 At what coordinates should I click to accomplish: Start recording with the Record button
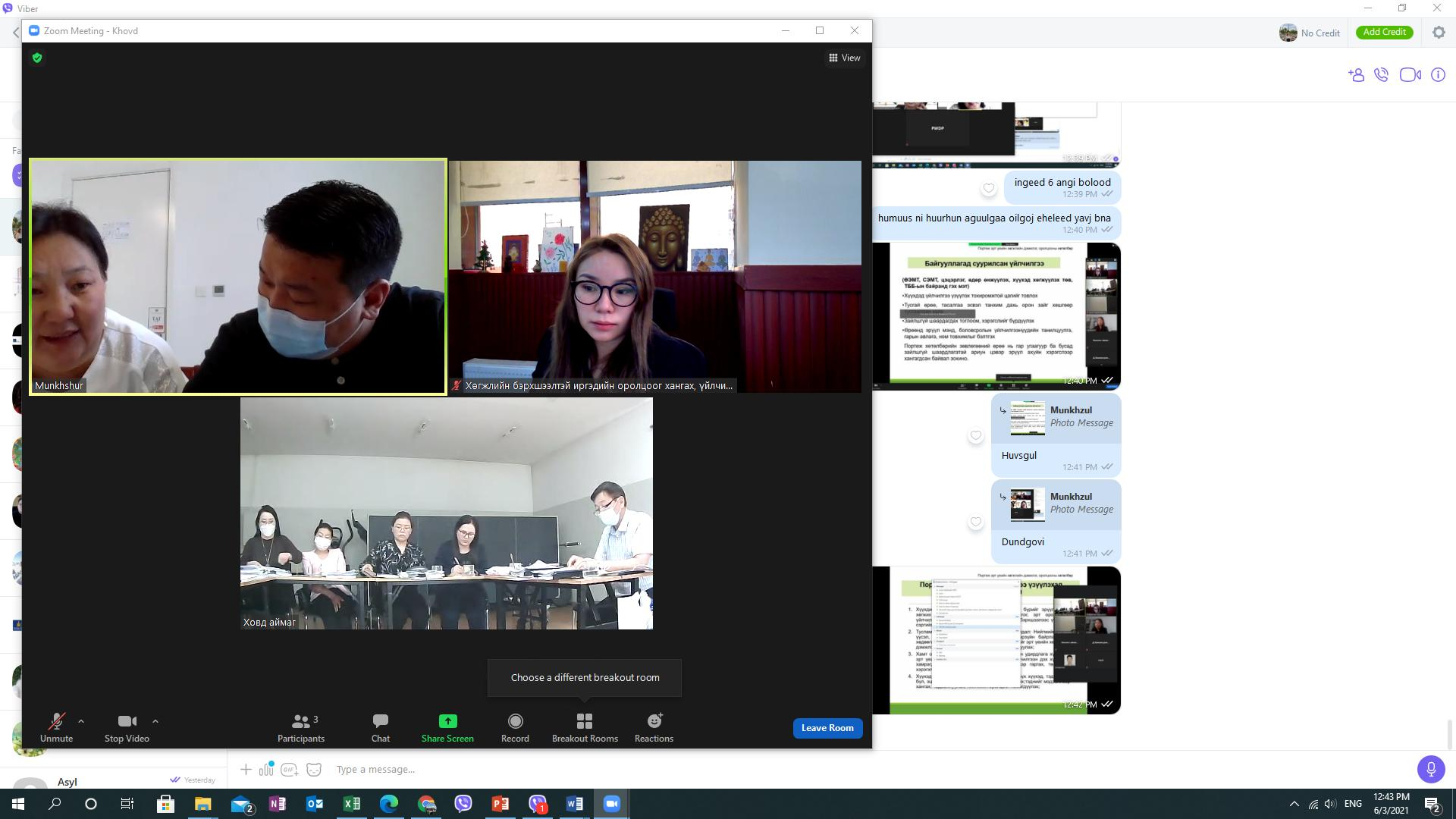tap(515, 727)
